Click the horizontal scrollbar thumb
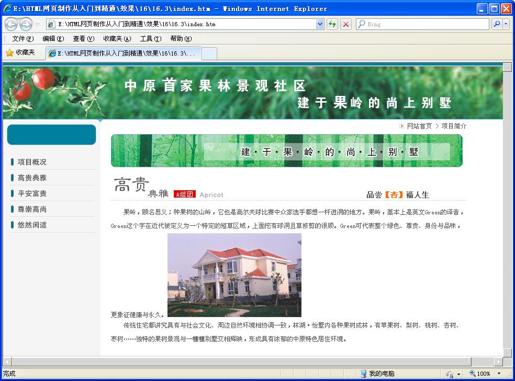Viewport: 515px width, 381px height. click(241, 361)
